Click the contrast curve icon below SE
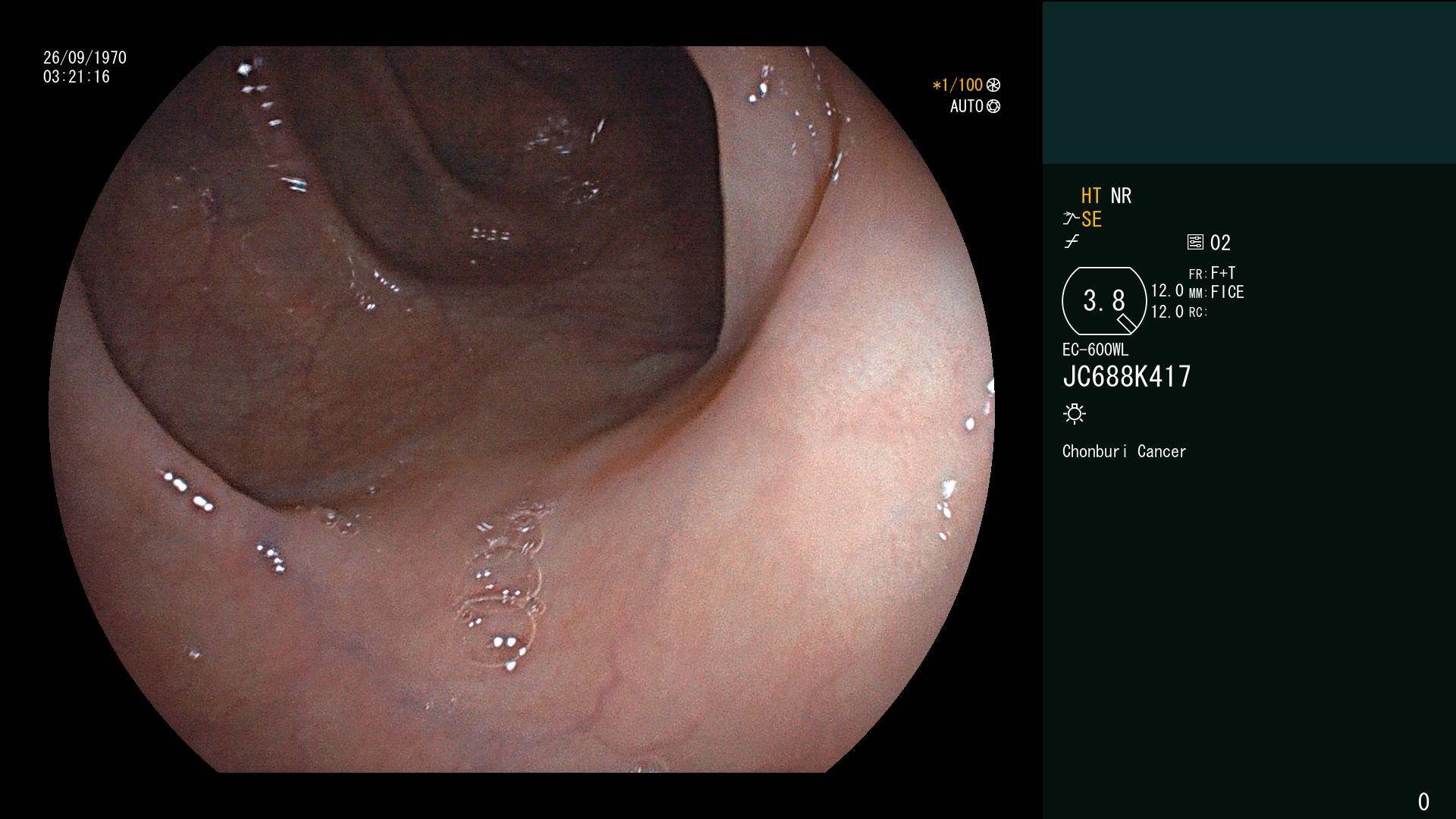Image resolution: width=1456 pixels, height=819 pixels. coord(1072,242)
